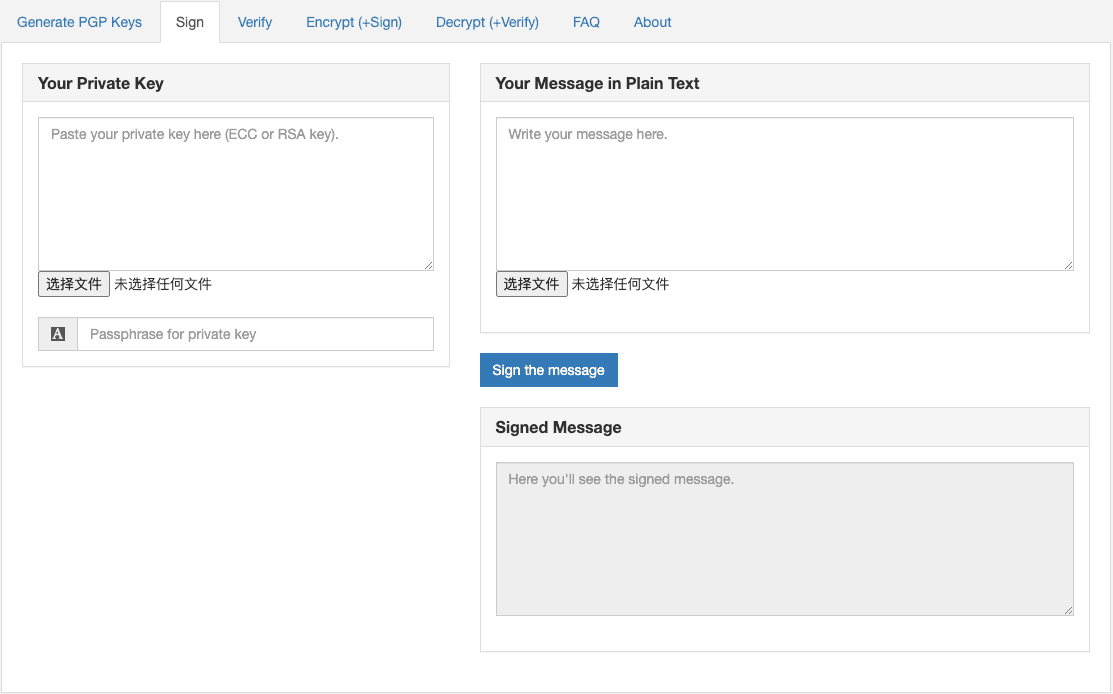Click the no-file-selected text under message box
Screen dimensions: 1113x694
click(x=620, y=284)
